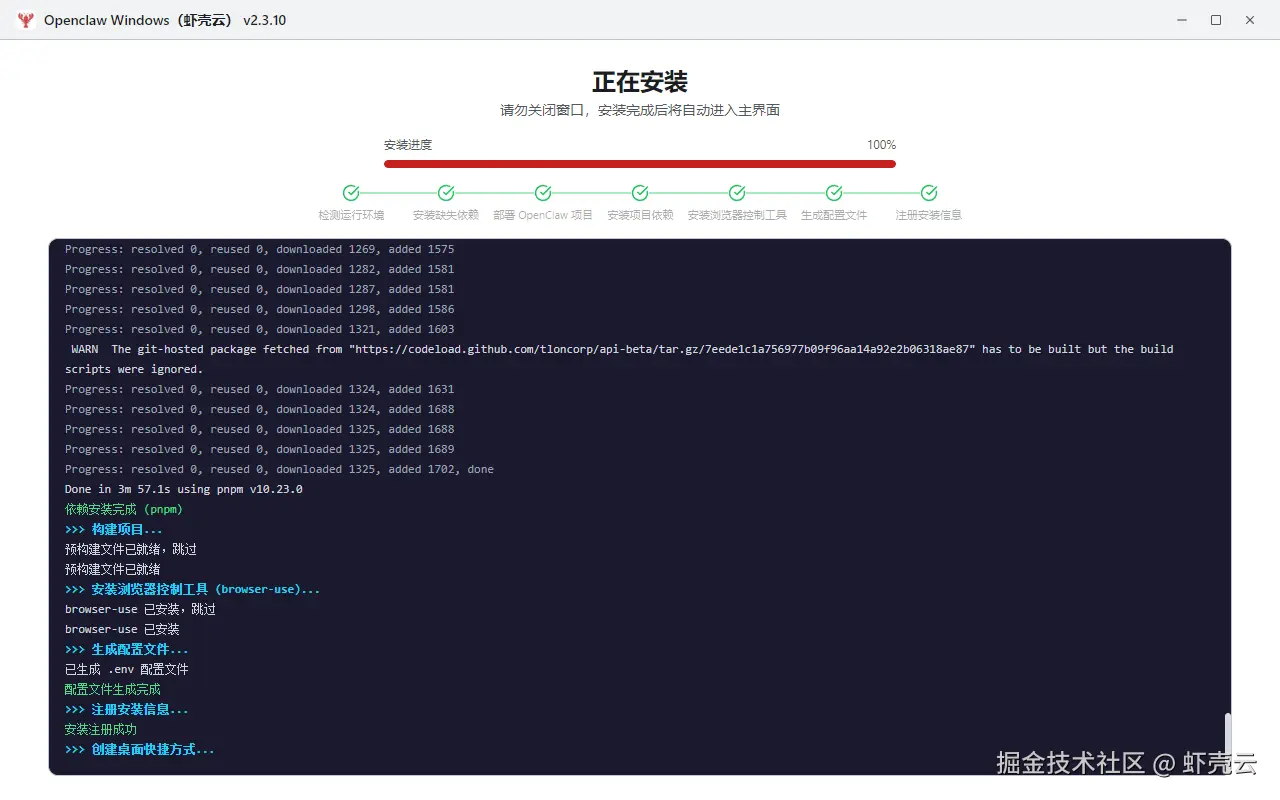Click the 注册安装信息 step label
This screenshot has width=1280, height=800.
(929, 215)
